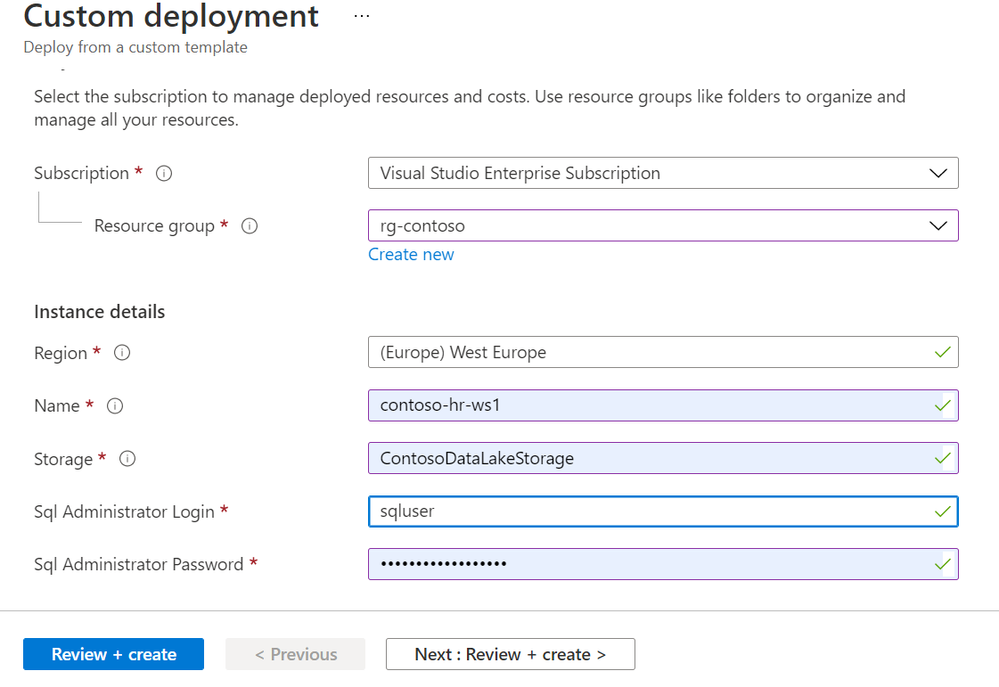Click the Create new resource group link
Viewport: 999px width, 687px height.
(411, 254)
